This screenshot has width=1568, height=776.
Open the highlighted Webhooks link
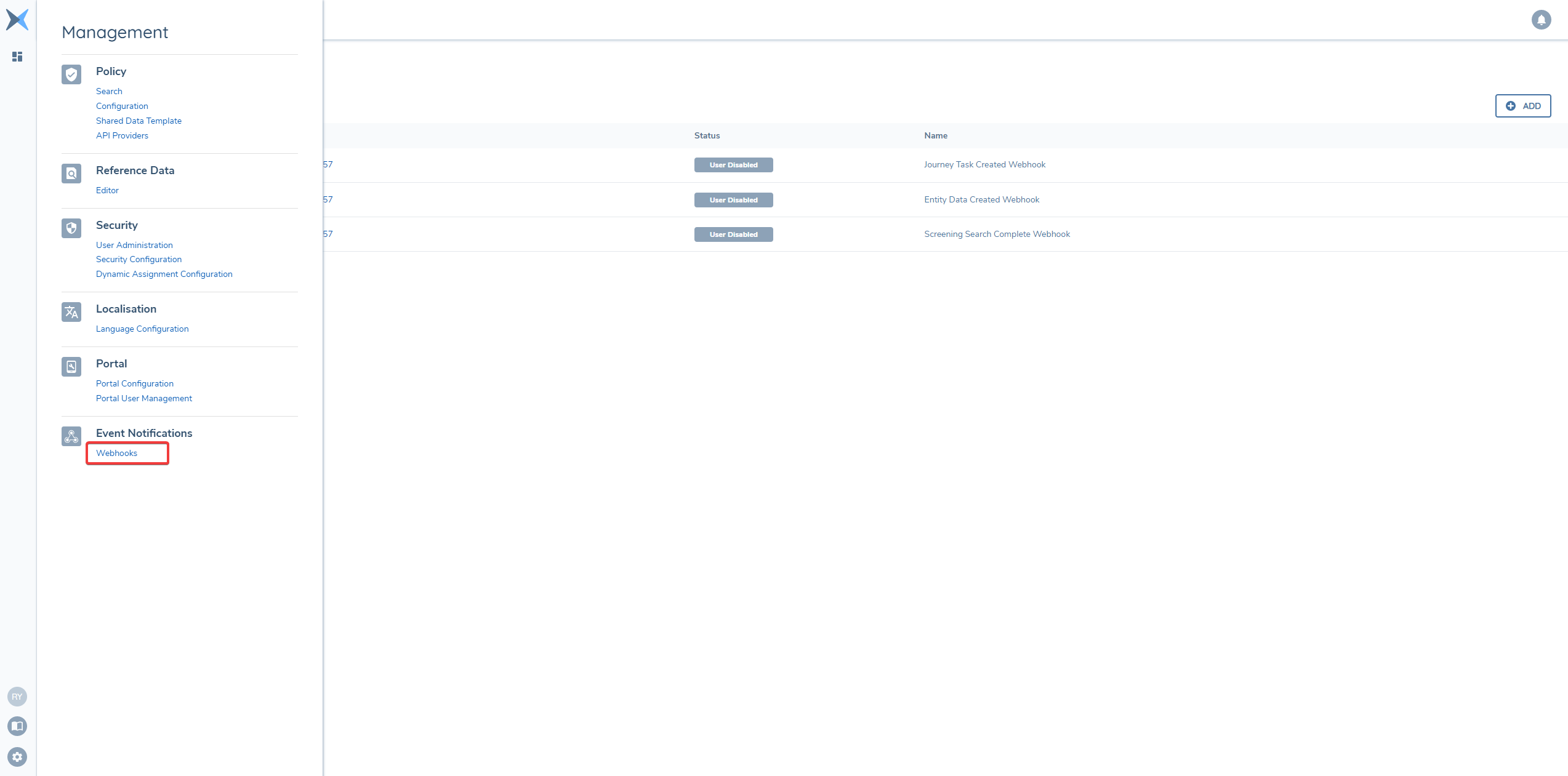click(116, 453)
